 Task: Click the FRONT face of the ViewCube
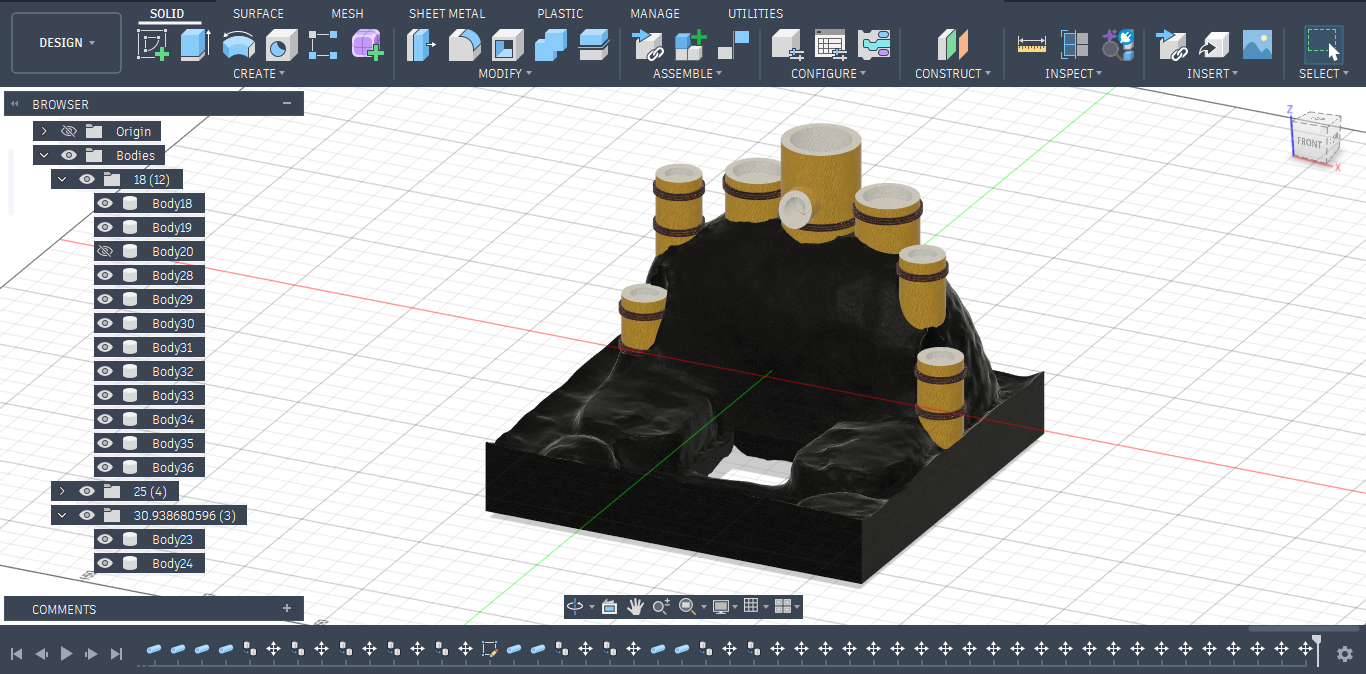pyautogui.click(x=1309, y=142)
